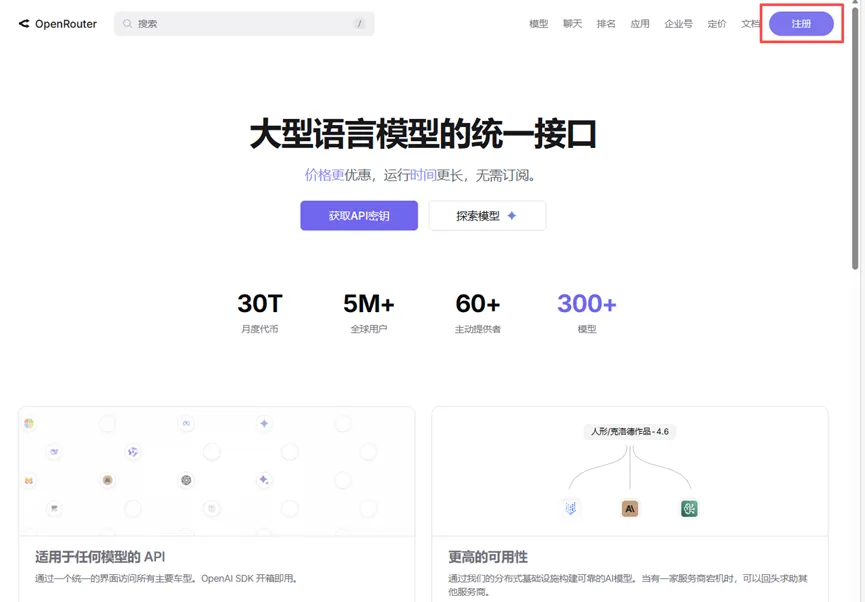Click the purple 300+ statistic
Viewport: 865px width, 602px height.
coord(587,303)
